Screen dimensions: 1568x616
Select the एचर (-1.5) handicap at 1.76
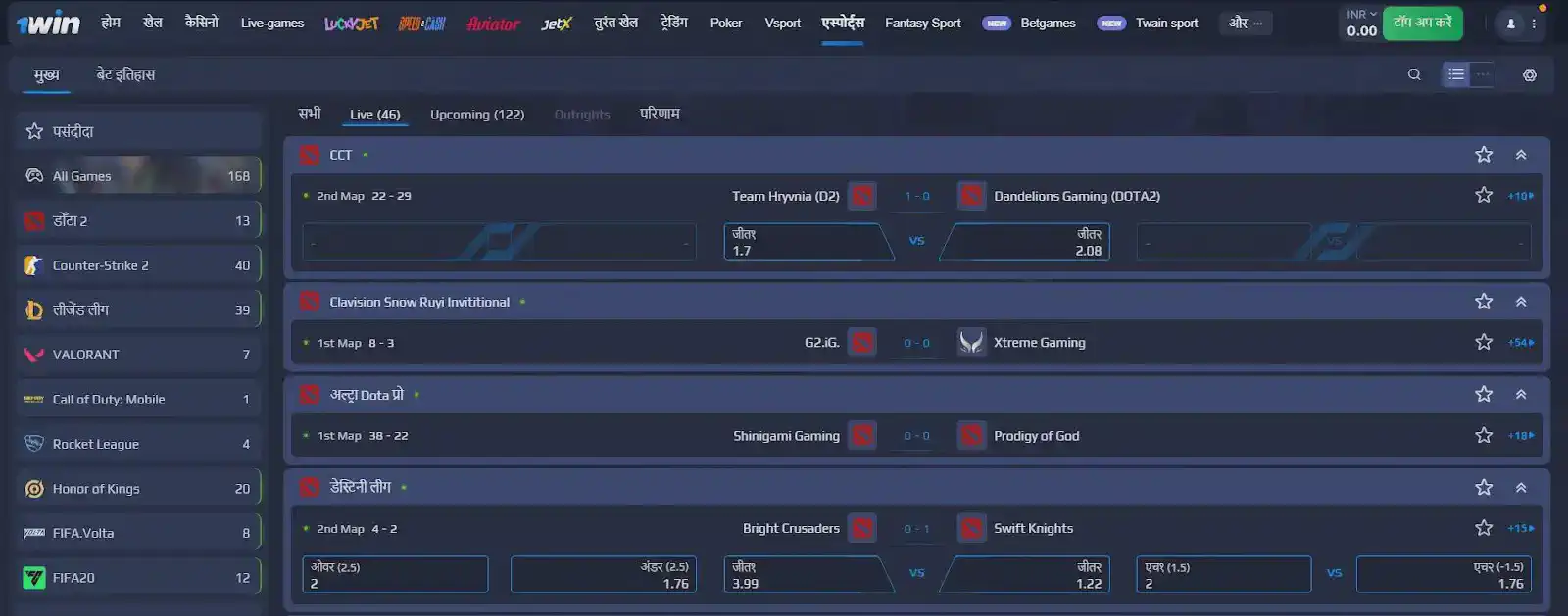coord(1444,575)
